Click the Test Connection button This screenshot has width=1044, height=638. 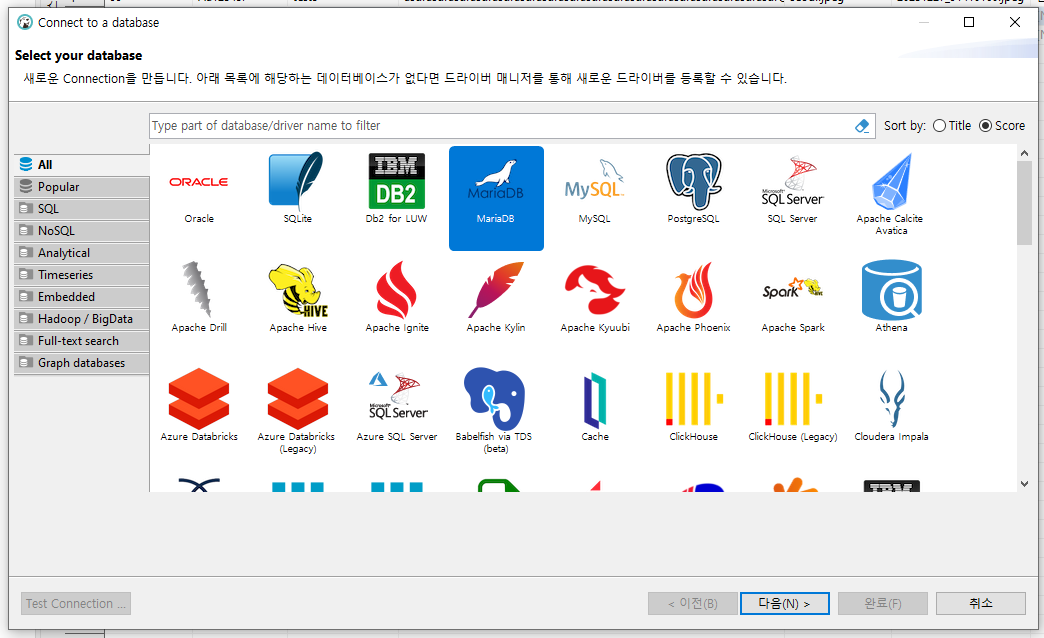tap(76, 603)
